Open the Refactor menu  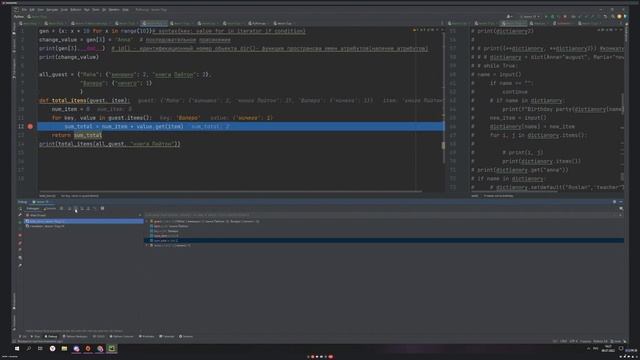[76, 9]
